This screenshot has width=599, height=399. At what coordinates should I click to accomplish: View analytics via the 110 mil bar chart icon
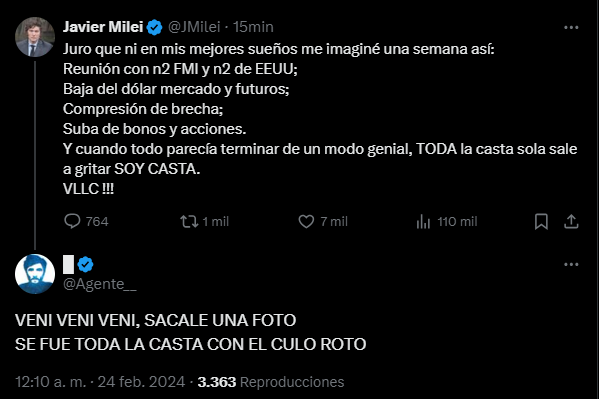(x=423, y=221)
